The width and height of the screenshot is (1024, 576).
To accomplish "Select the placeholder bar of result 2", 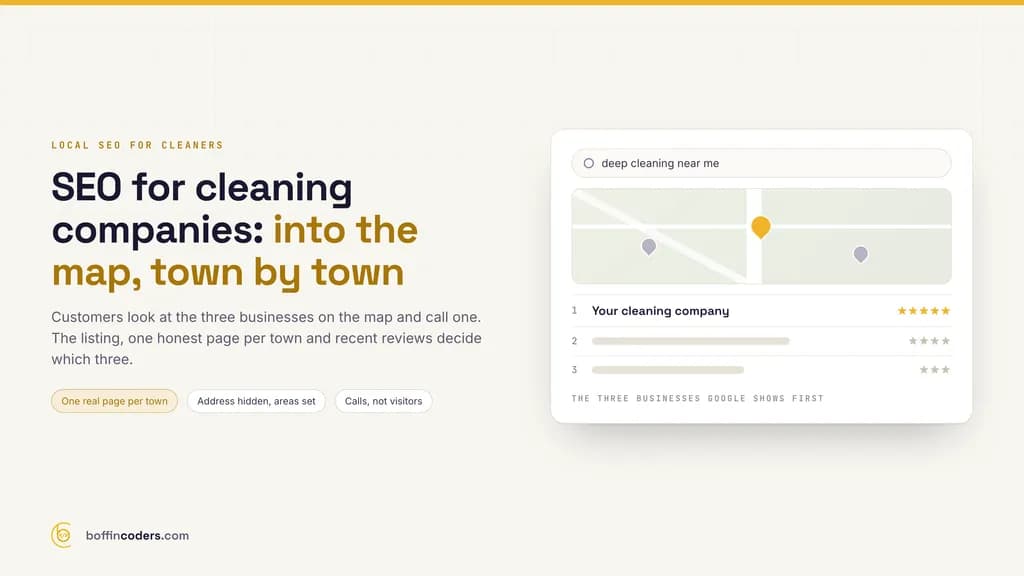I will 690,341.
